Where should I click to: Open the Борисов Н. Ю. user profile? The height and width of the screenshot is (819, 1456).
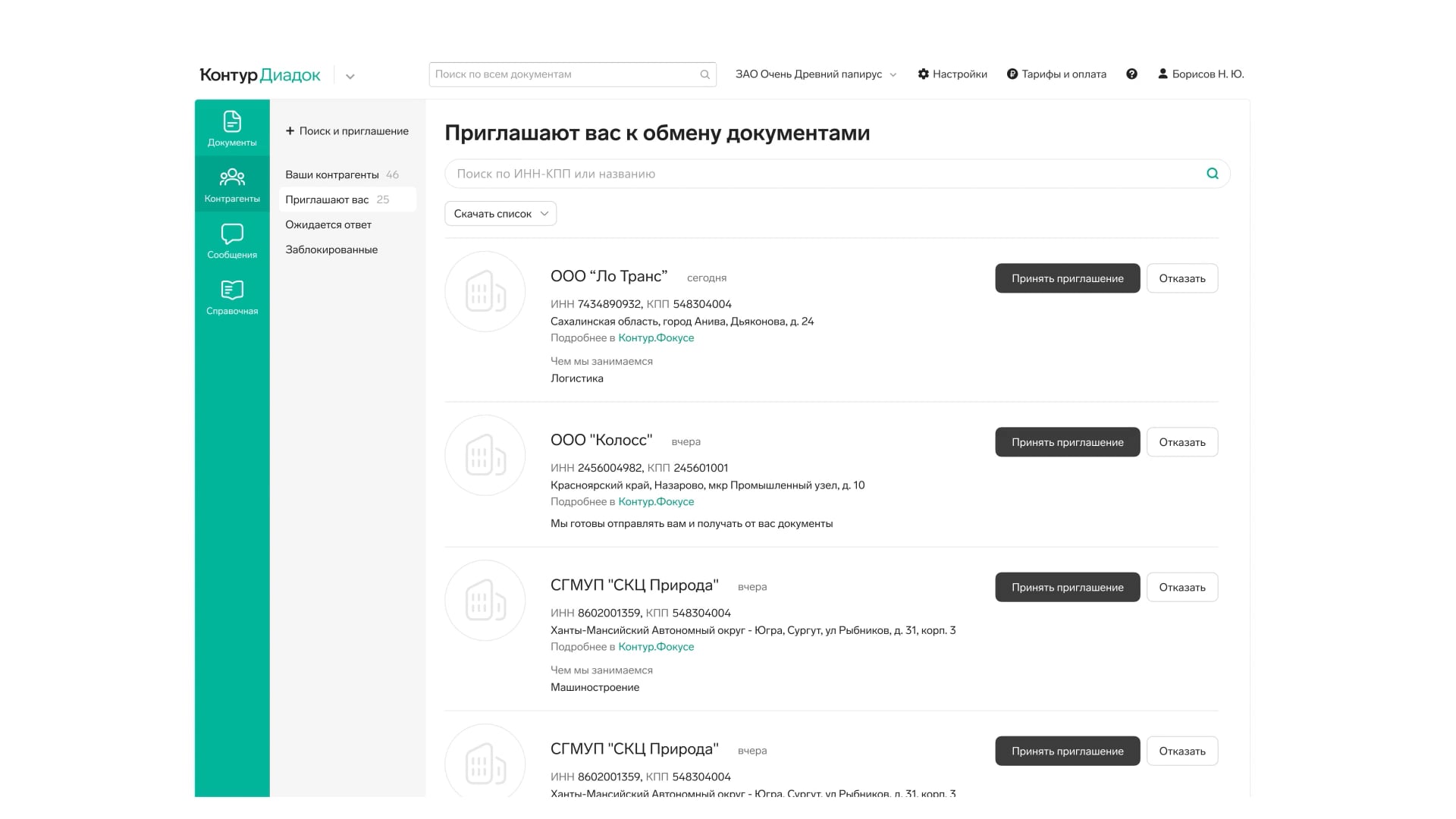(1201, 74)
